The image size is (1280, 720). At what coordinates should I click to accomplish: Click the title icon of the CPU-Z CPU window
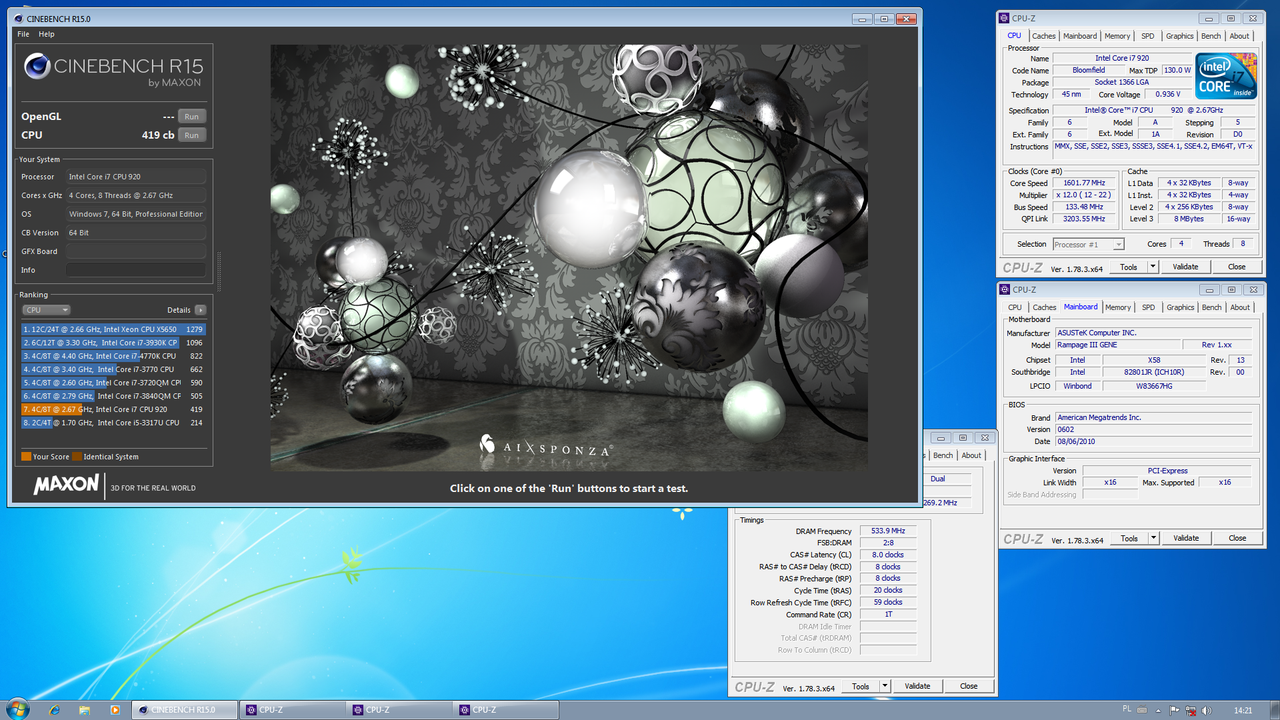click(1006, 18)
